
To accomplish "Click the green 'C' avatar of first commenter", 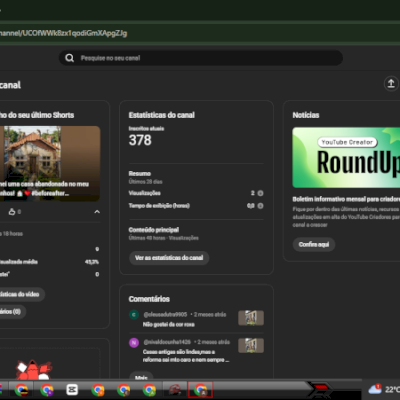I will [134, 314].
